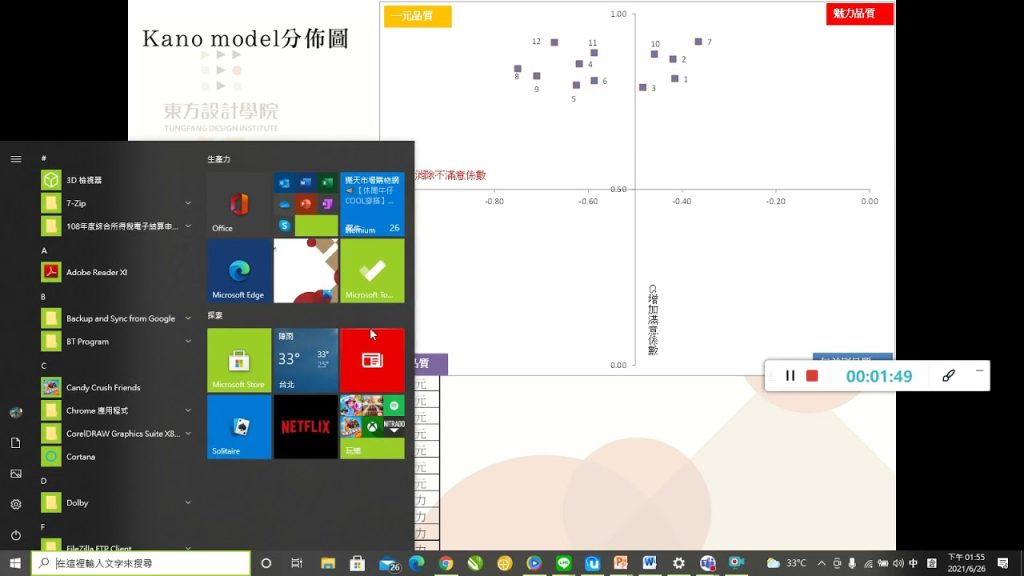Pause the screen recording
The image size is (1024, 576).
coord(790,376)
